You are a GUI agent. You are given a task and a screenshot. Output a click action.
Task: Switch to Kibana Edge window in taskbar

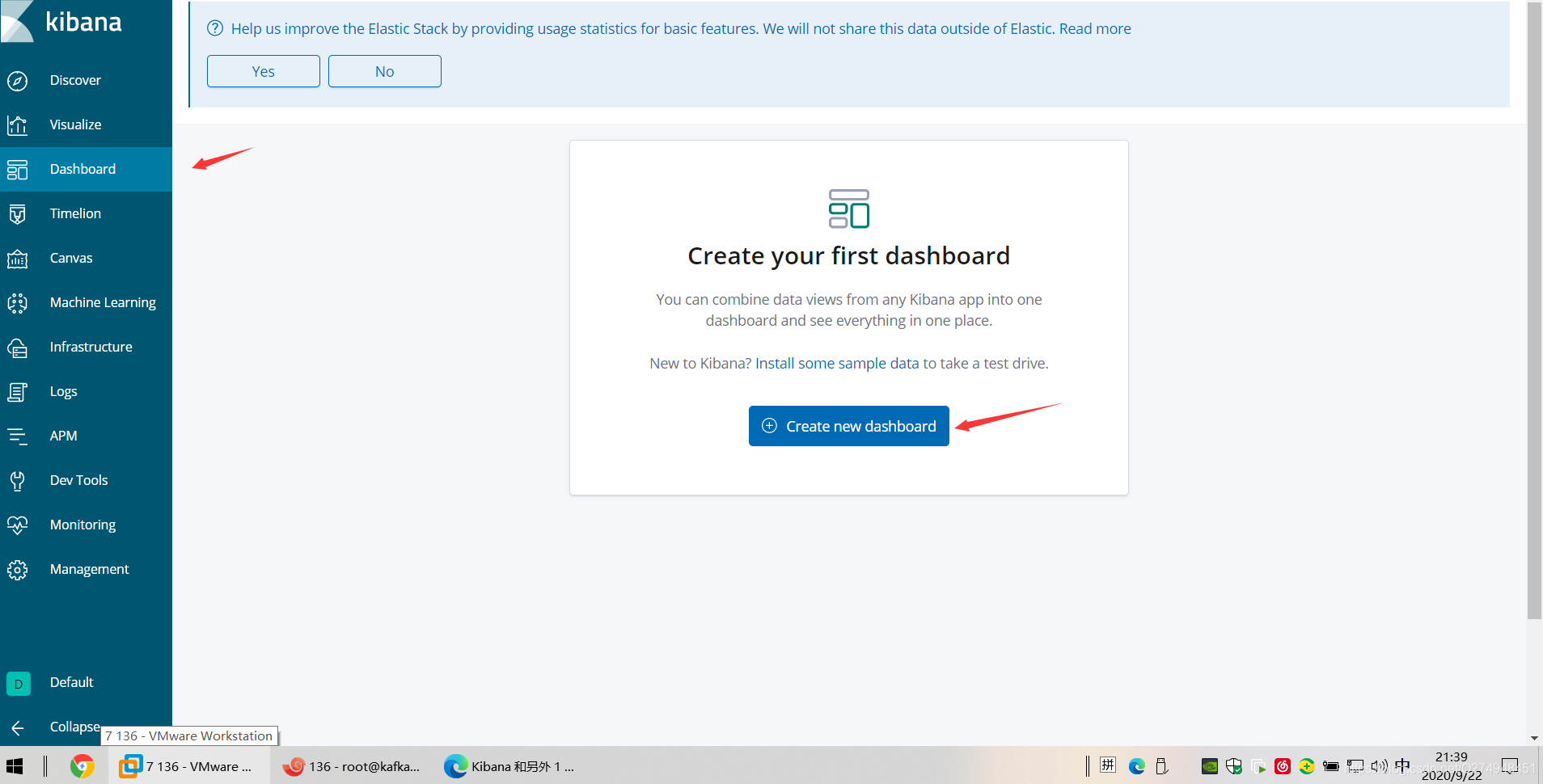[511, 766]
